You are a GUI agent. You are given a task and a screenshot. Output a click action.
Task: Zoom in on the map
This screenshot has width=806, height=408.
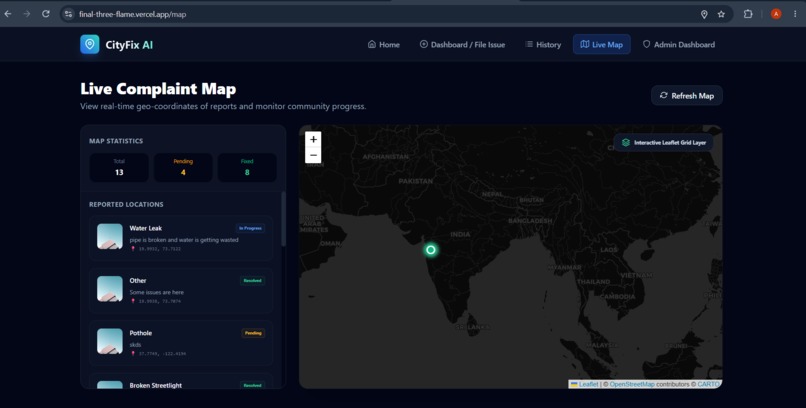(x=313, y=139)
